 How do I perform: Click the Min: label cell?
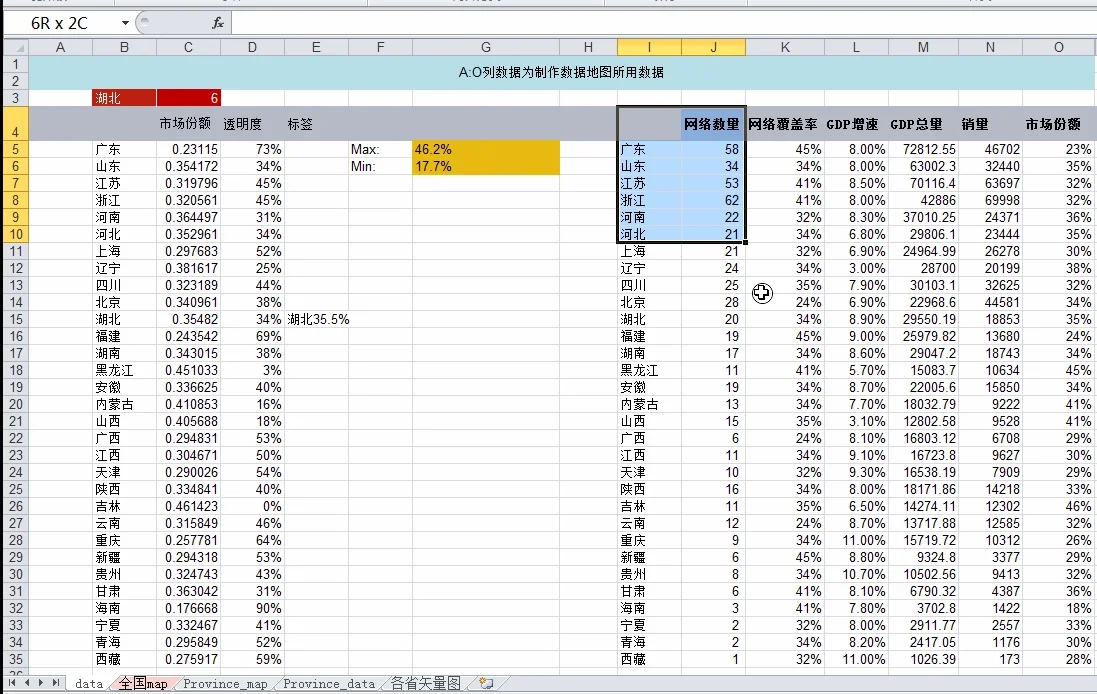[380, 166]
